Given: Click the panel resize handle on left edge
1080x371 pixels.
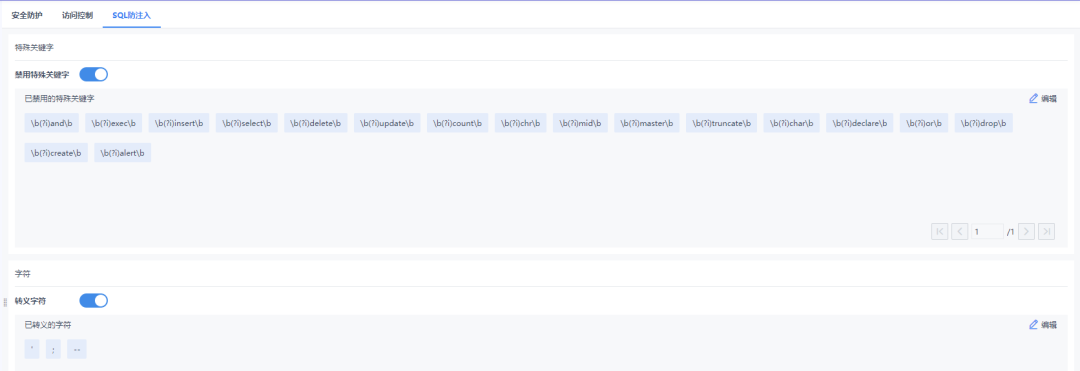Looking at the screenshot, I should [x=5, y=302].
